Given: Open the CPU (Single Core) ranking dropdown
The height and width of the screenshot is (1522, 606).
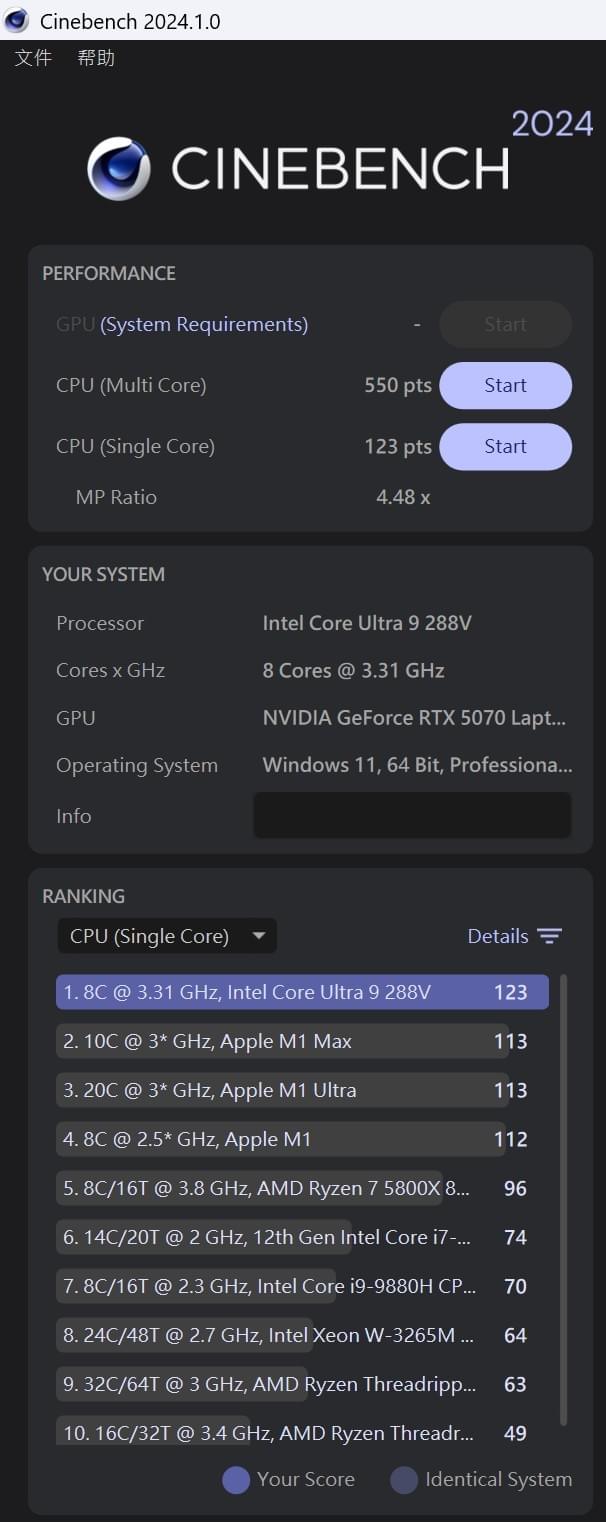Looking at the screenshot, I should point(167,936).
